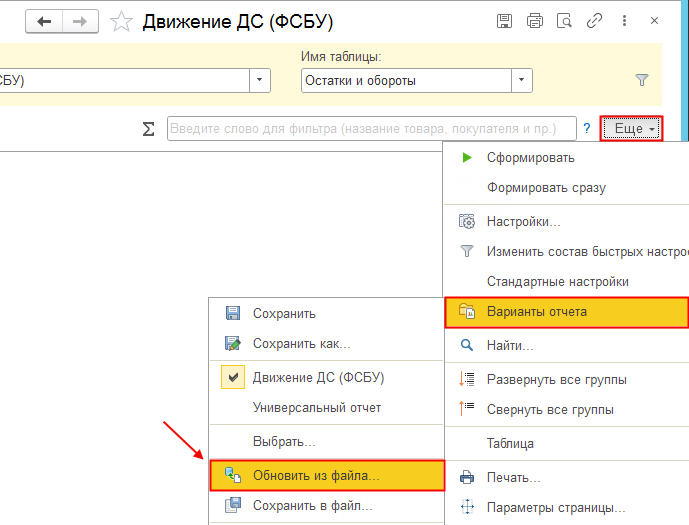Click printer icon beside Печать

coord(467,477)
